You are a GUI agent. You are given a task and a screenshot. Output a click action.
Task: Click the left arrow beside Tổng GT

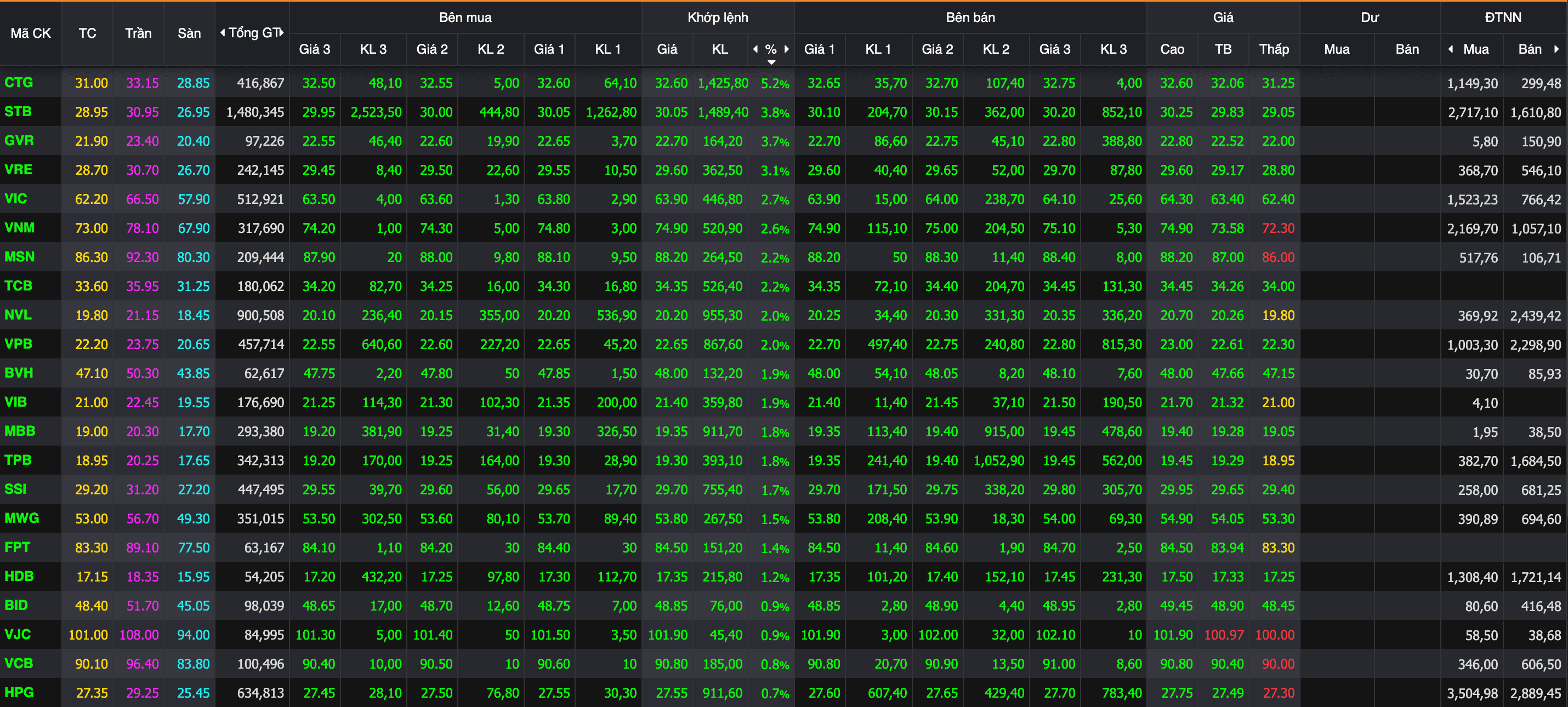tap(223, 33)
